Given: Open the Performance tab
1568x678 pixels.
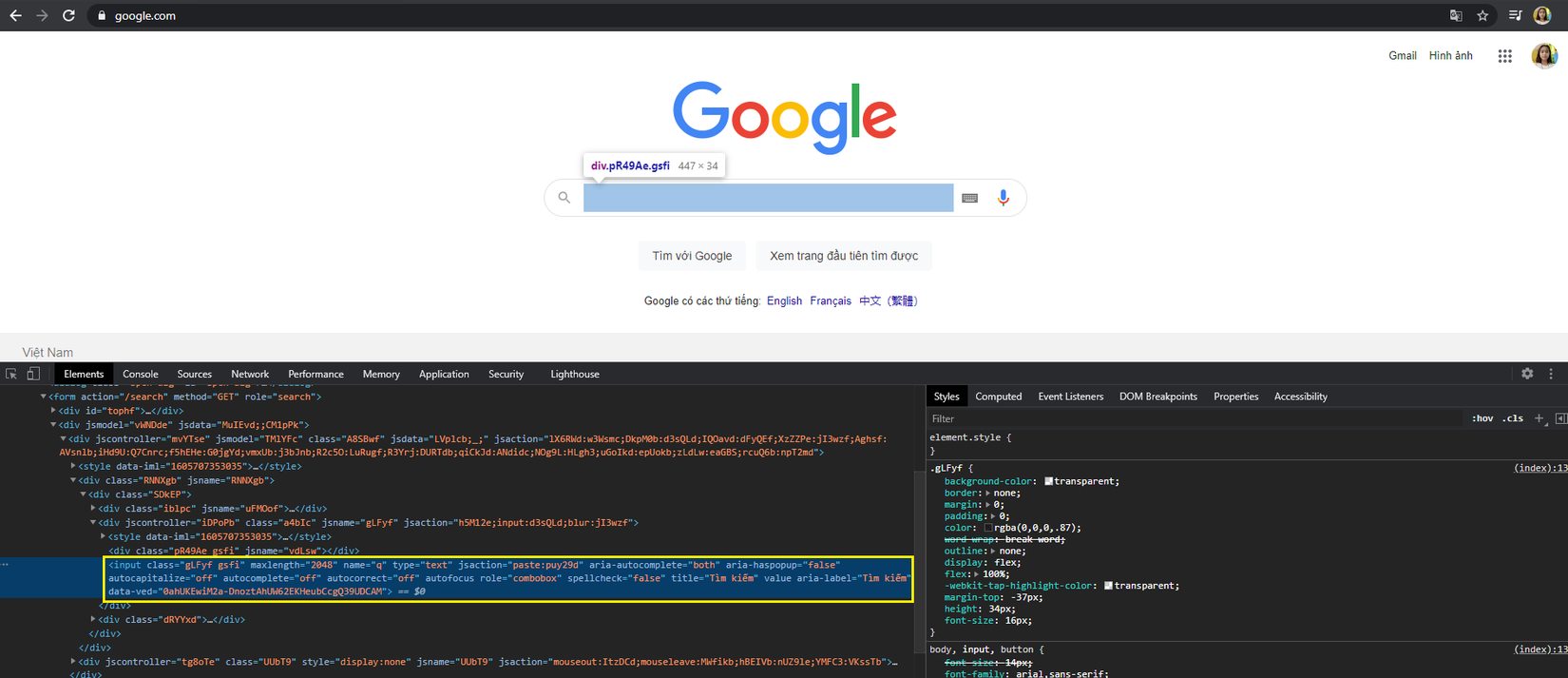Looking at the screenshot, I should point(316,374).
